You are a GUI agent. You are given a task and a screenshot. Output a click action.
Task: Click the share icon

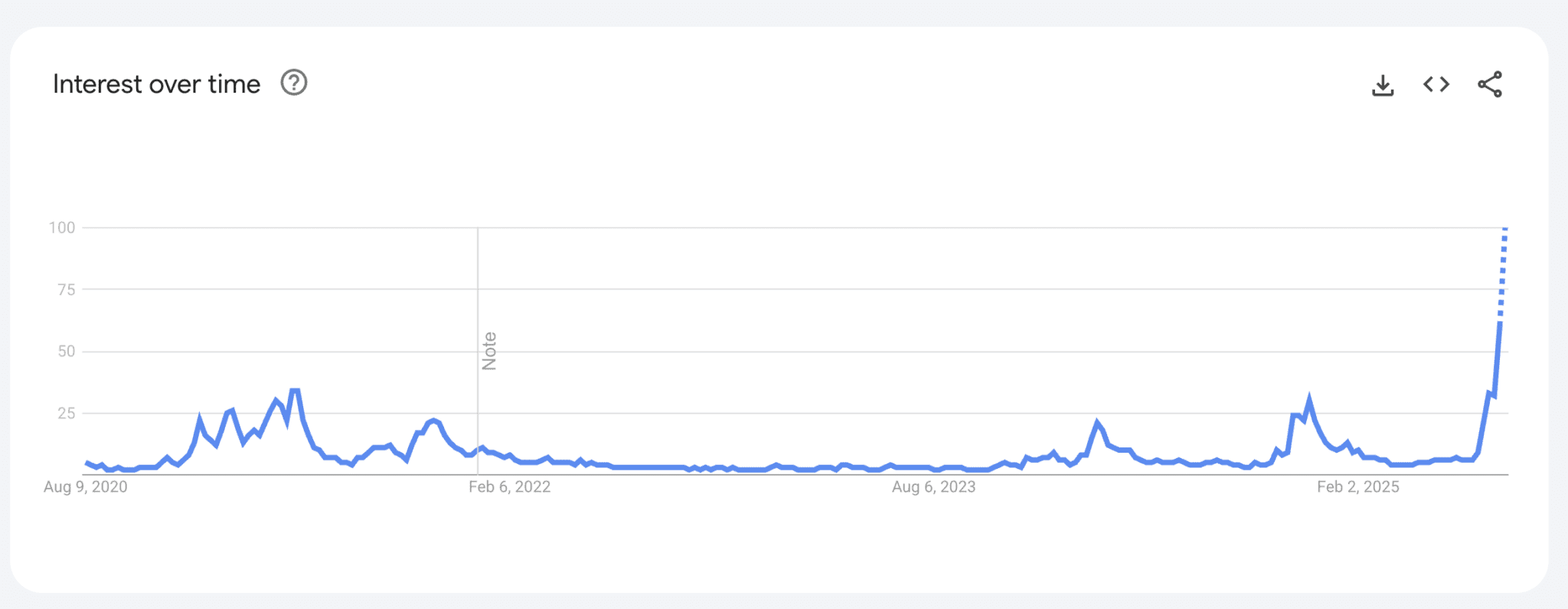point(1490,84)
